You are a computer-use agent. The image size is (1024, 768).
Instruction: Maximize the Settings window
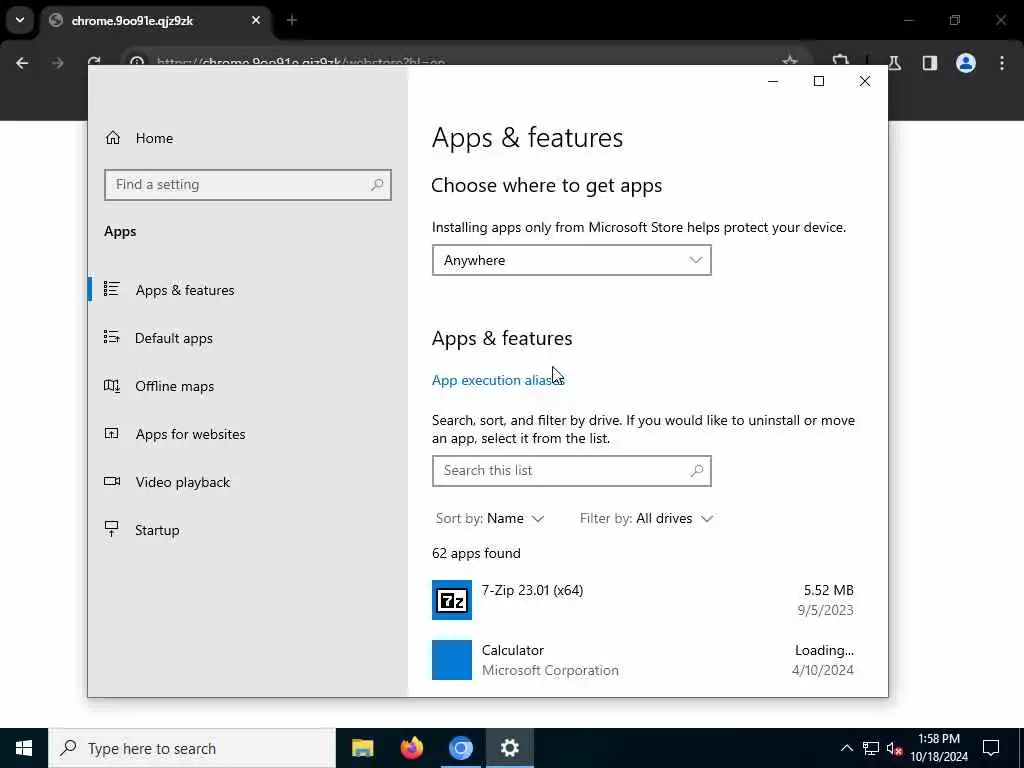pyautogui.click(x=819, y=81)
